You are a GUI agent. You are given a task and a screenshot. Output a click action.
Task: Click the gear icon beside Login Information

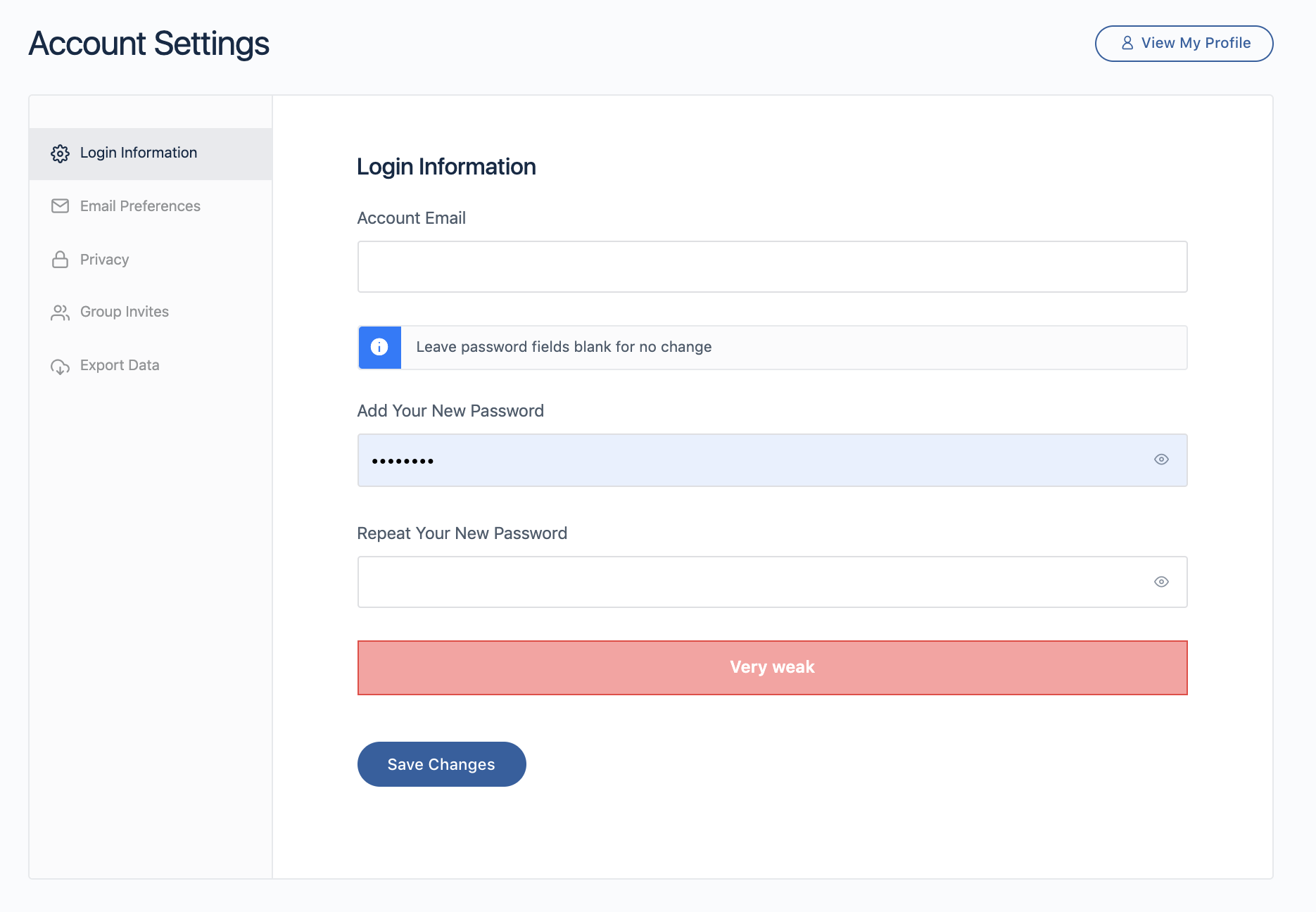(61, 153)
